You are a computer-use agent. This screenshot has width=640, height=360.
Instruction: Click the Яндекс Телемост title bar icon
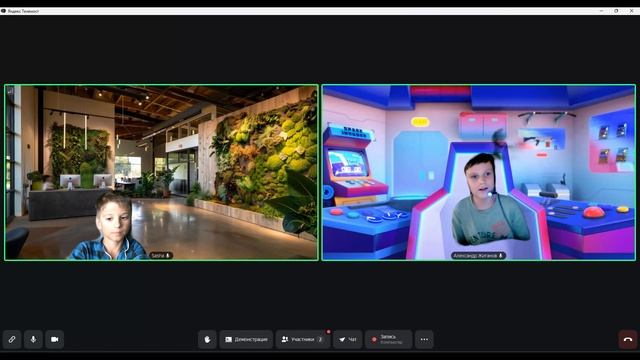[3, 11]
